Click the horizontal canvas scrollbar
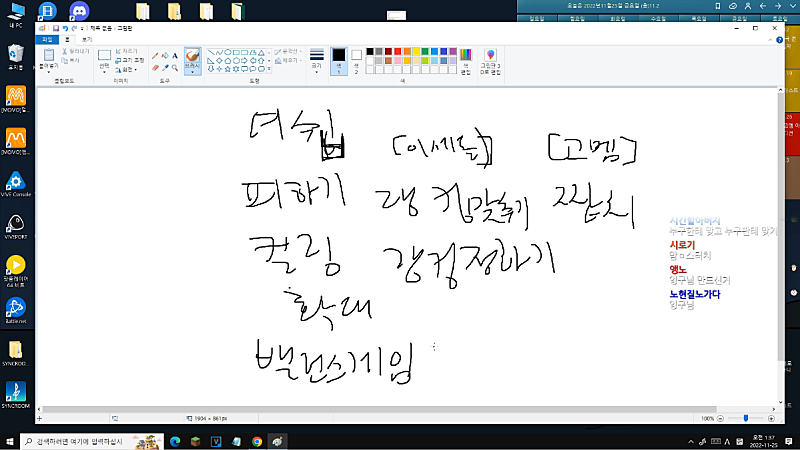800x450 pixels. point(380,409)
